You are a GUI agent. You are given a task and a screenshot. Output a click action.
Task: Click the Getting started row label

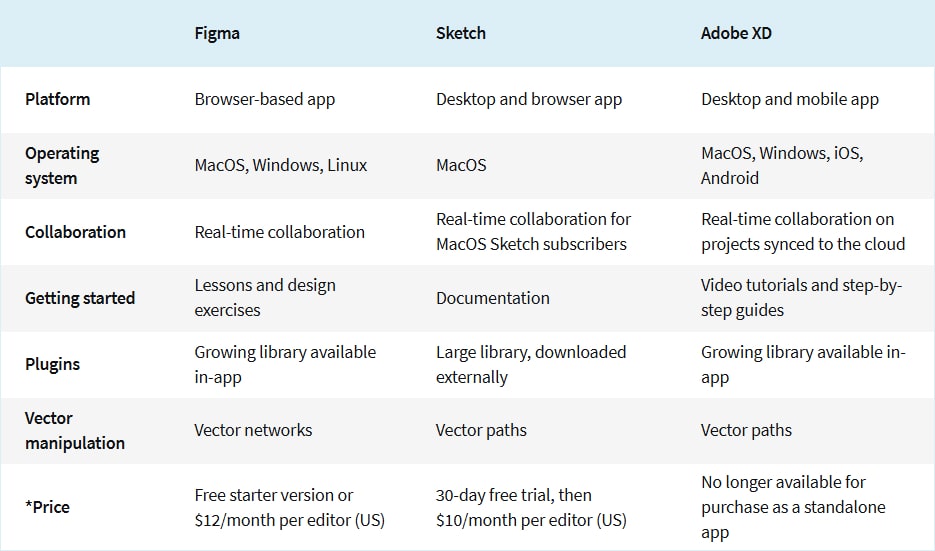click(80, 298)
